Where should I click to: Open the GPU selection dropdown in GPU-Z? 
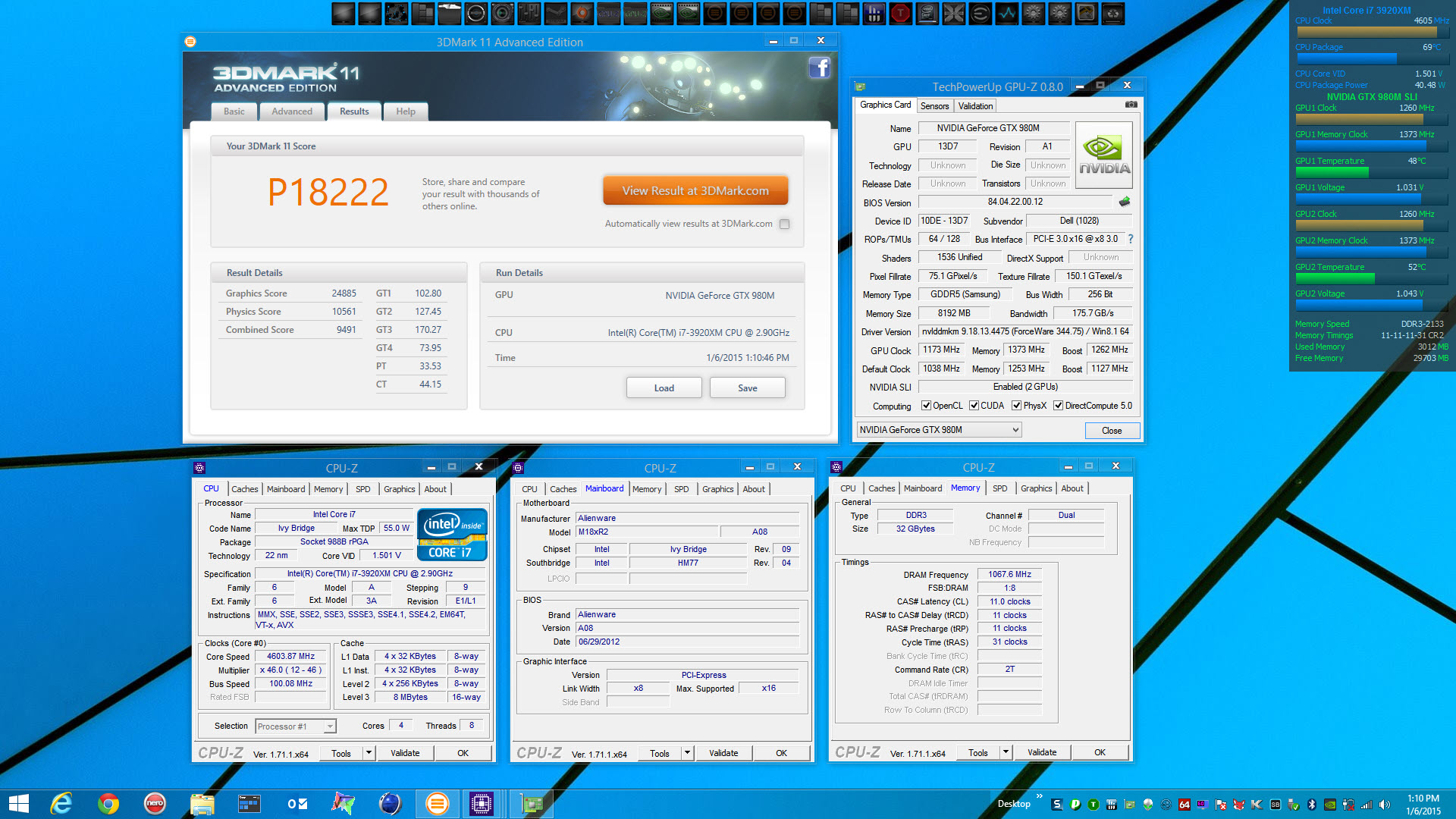tap(940, 430)
